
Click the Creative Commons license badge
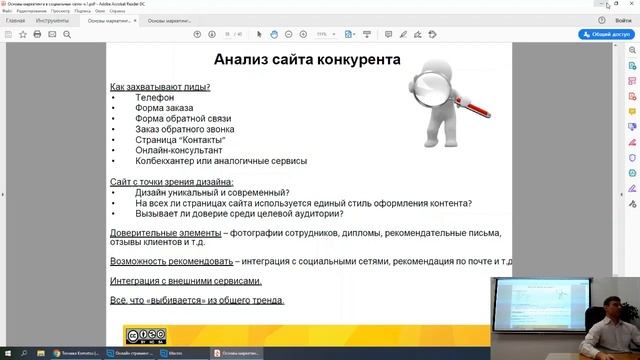146,336
